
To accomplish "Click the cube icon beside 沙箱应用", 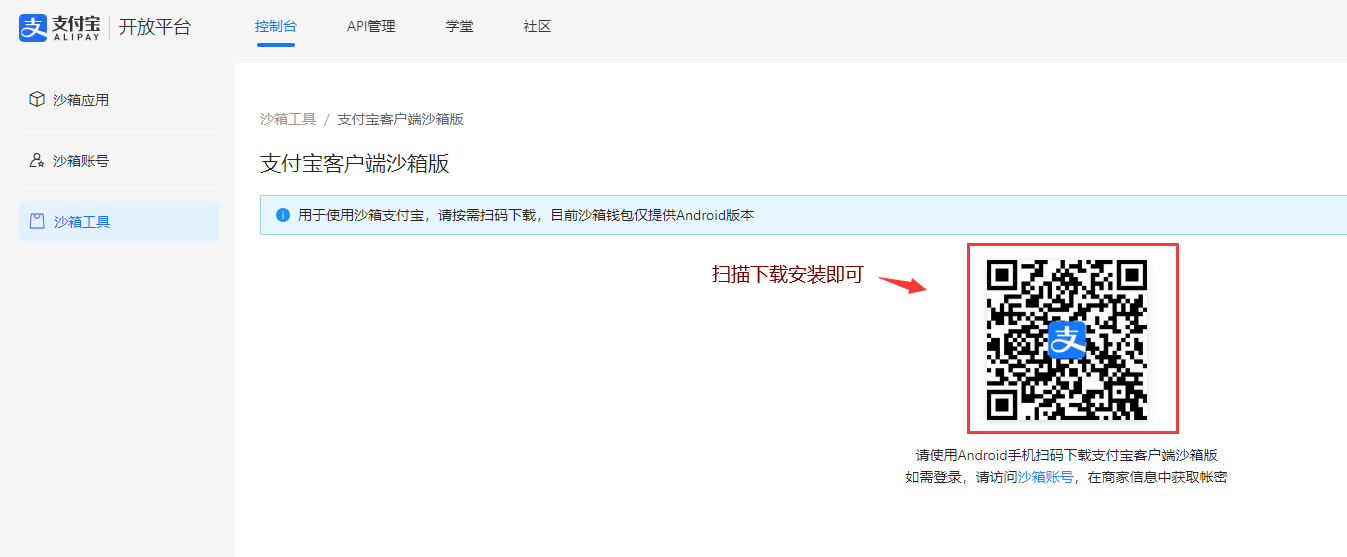I will (37, 100).
